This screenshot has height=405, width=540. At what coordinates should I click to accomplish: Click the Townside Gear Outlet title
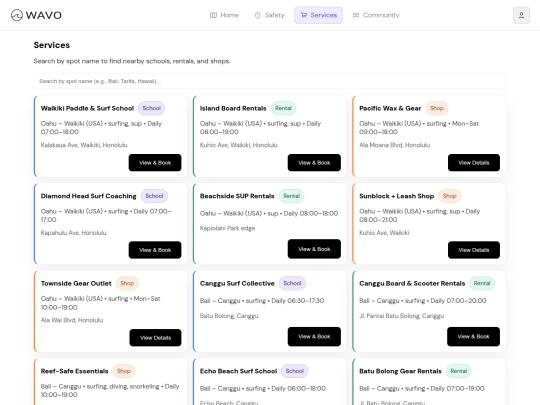click(76, 283)
